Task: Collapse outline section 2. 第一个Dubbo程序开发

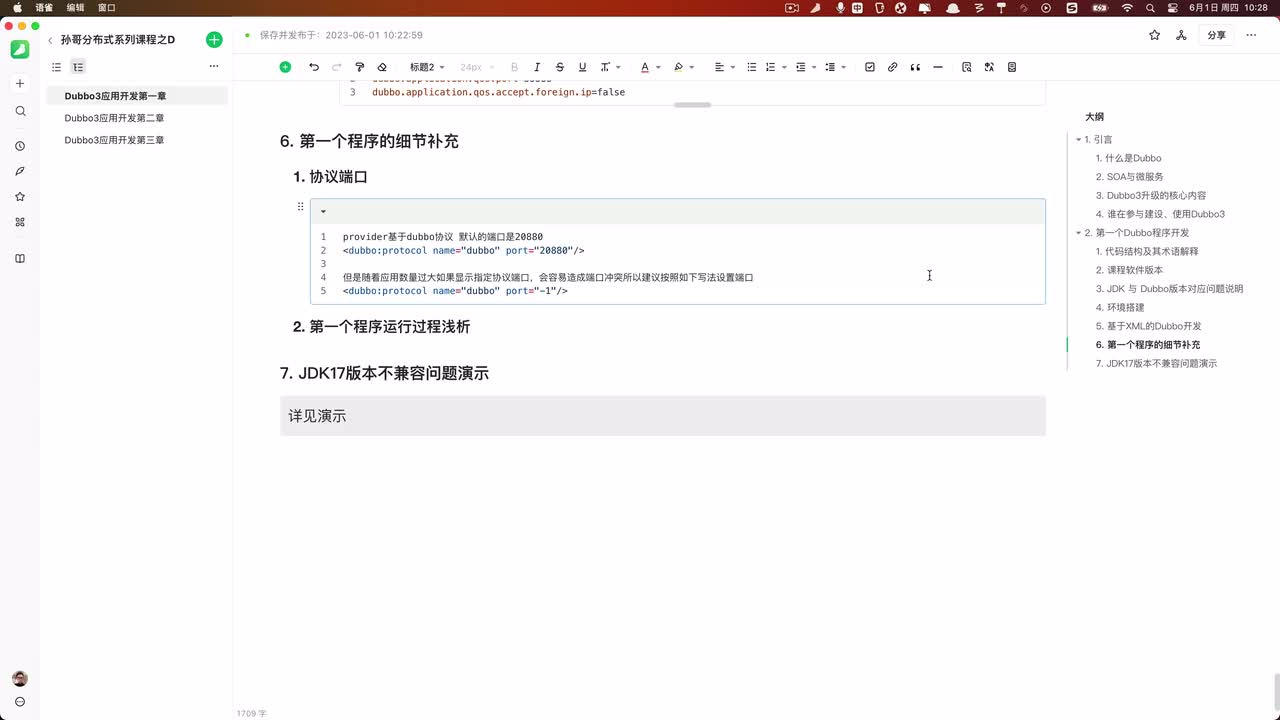Action: (x=1079, y=233)
